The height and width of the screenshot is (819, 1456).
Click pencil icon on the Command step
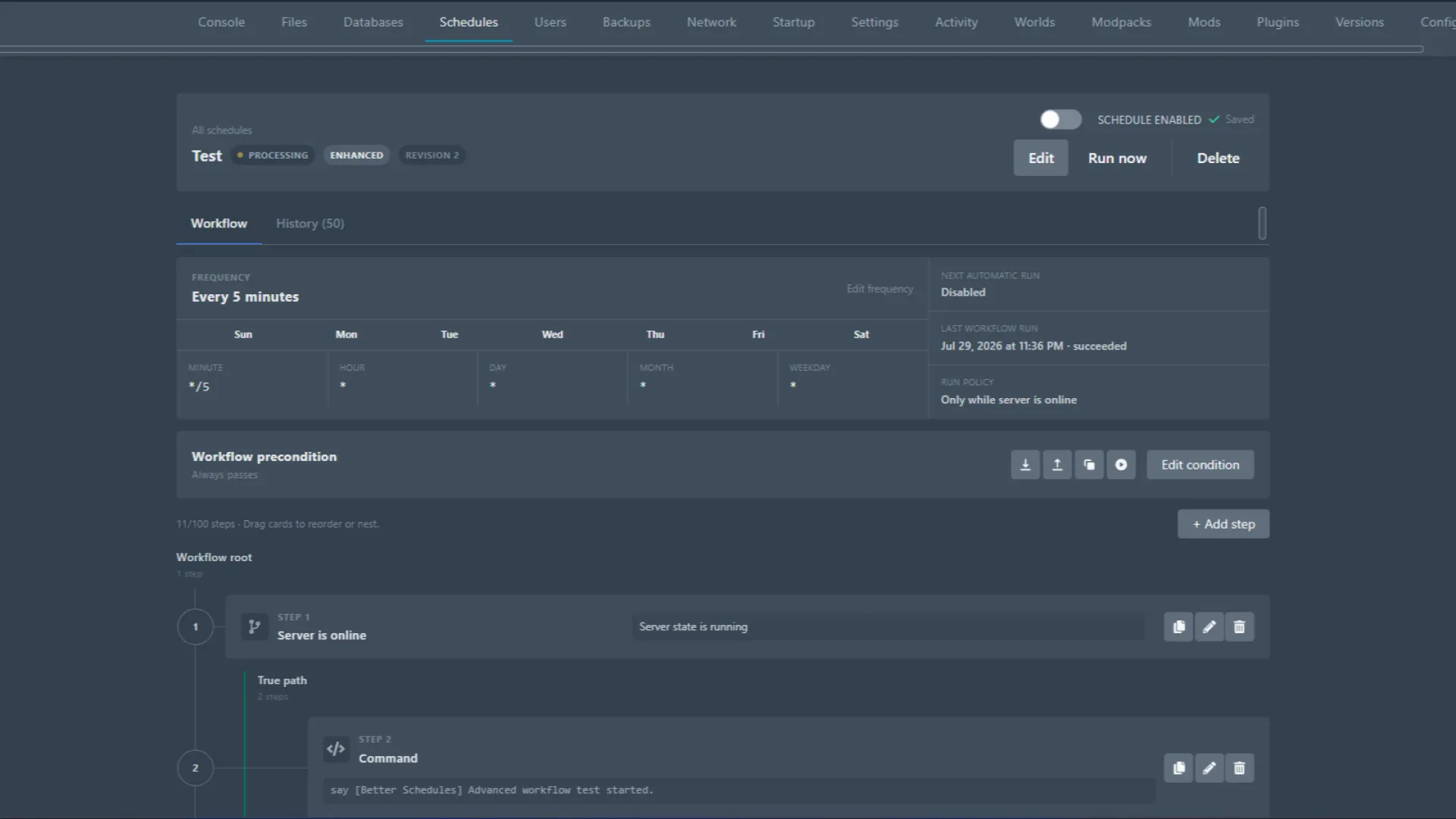[x=1209, y=768]
